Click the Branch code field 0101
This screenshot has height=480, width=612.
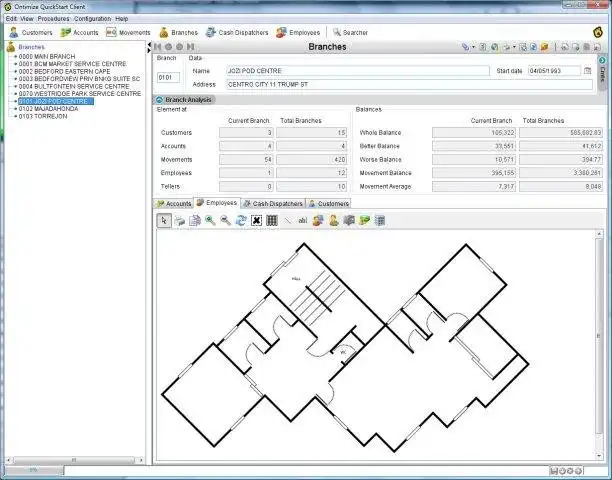click(168, 77)
